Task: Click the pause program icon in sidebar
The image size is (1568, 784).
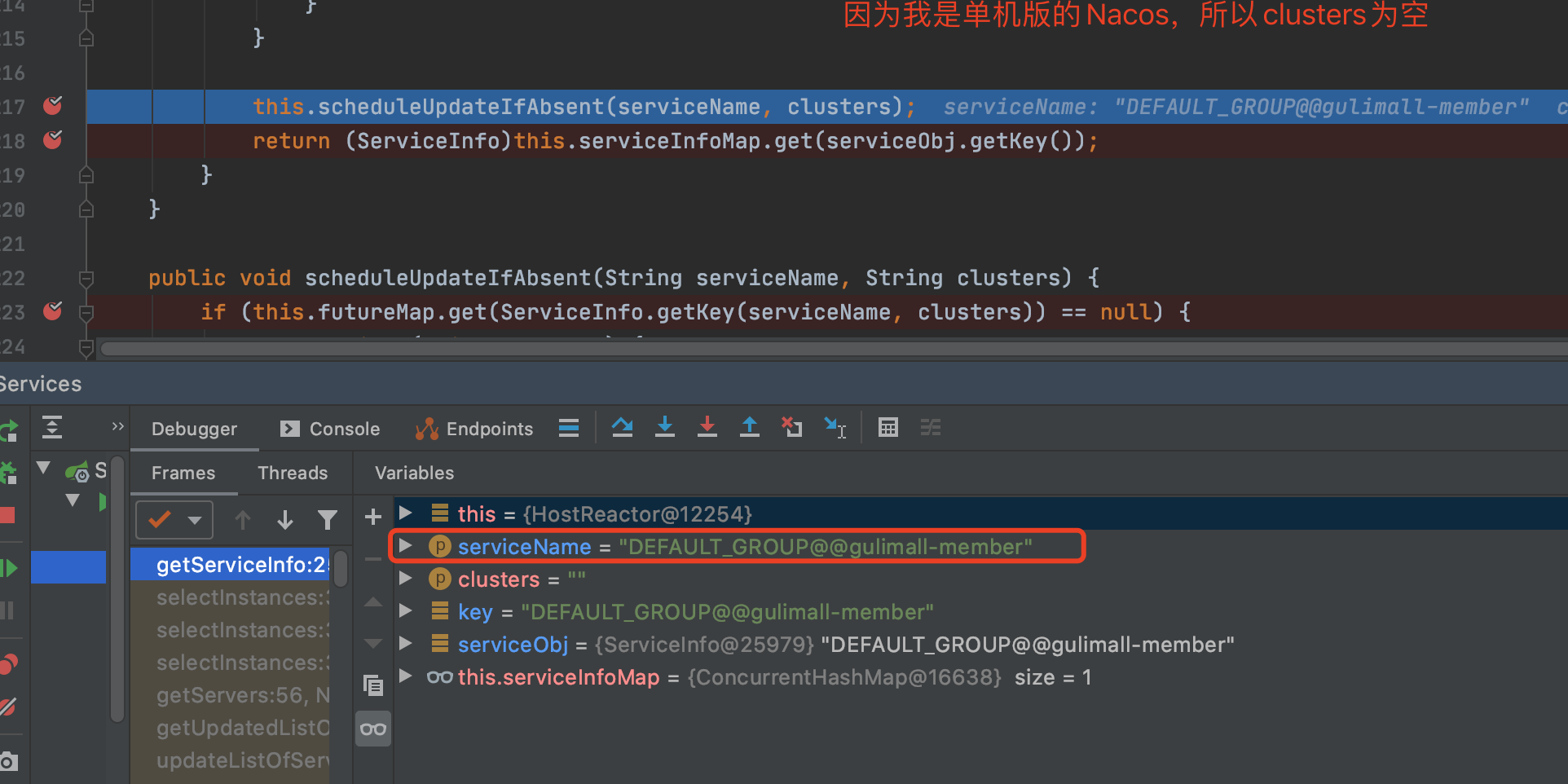Action: click(7, 610)
